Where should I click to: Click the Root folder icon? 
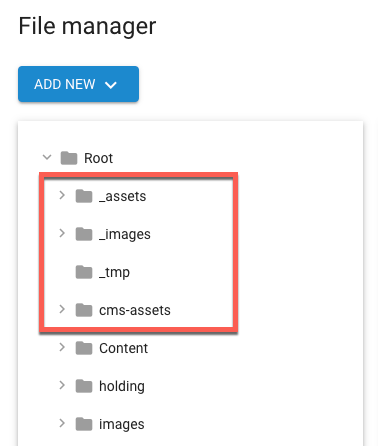(69, 158)
